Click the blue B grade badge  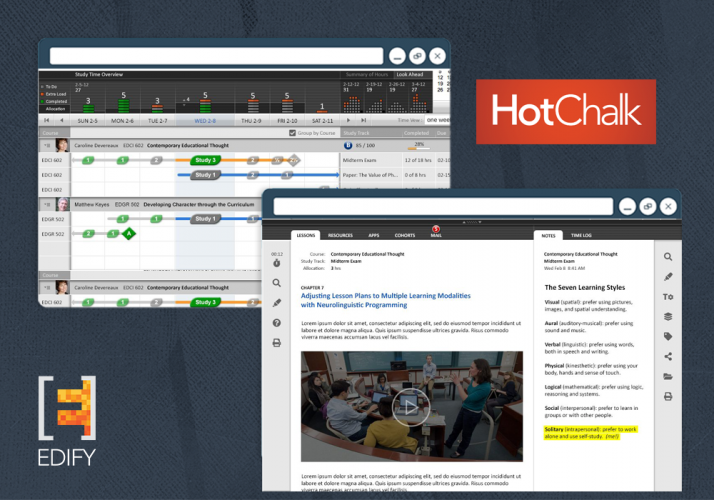pyautogui.click(x=348, y=146)
